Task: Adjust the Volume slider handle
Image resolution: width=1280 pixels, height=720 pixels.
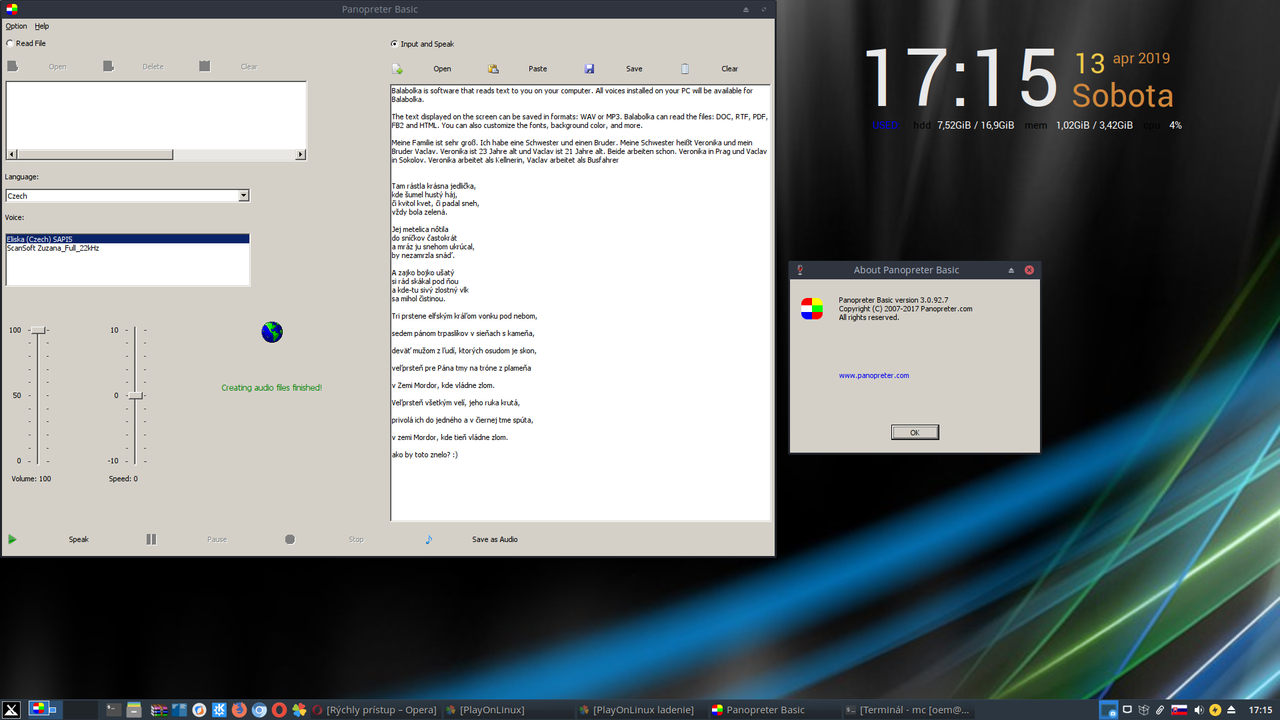Action: (38, 330)
